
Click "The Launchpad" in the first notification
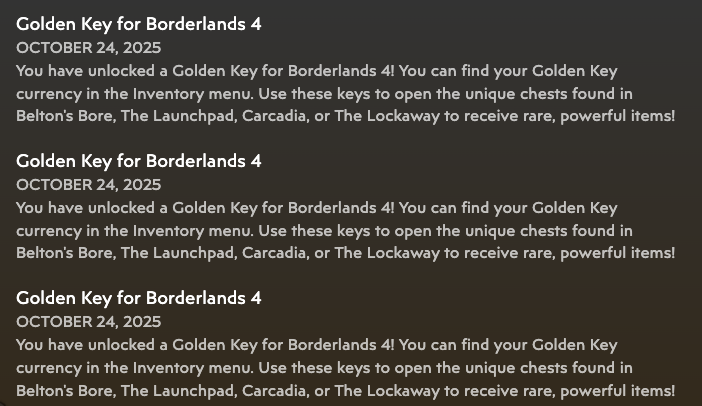point(176,116)
